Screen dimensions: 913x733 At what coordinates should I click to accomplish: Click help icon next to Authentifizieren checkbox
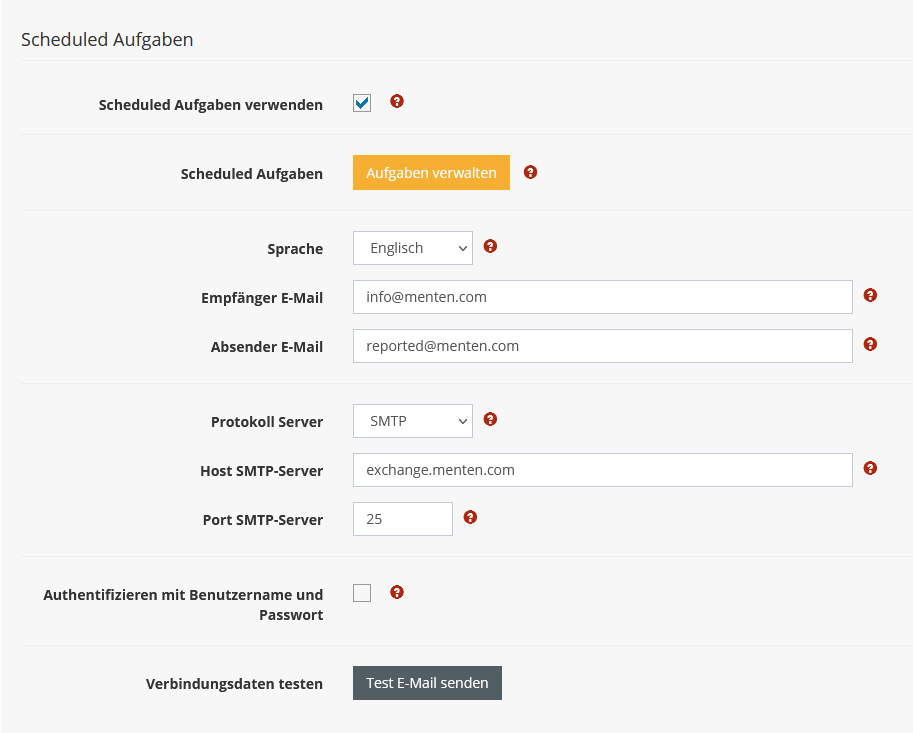[397, 592]
